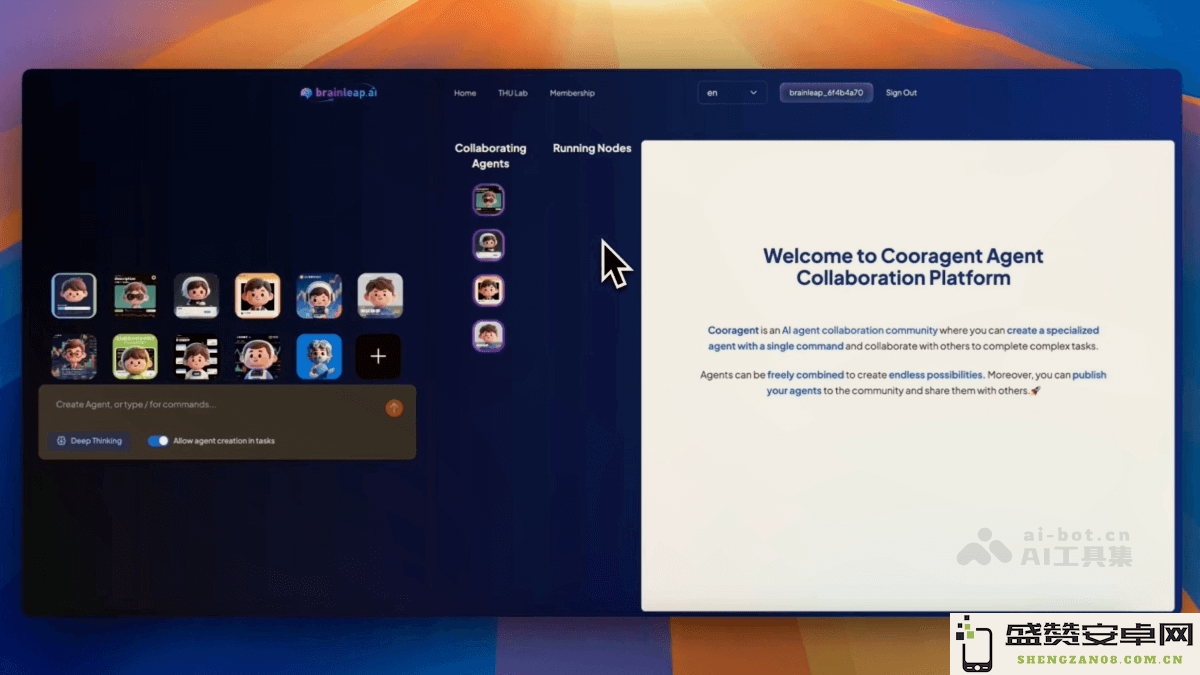Select the peach-framed agent avatar in the grid
Screen dimensions: 1200x675
coord(257,296)
